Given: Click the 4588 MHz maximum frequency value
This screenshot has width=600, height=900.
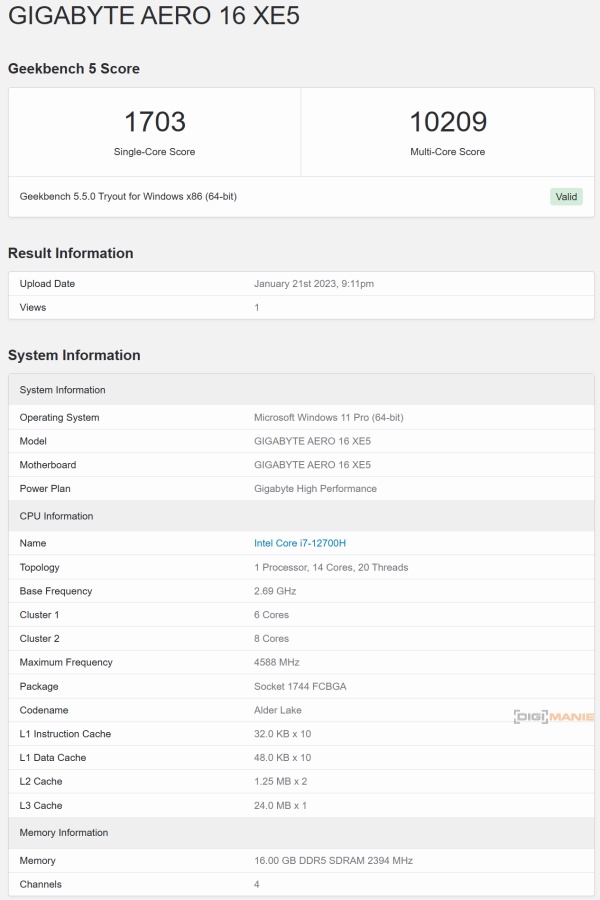Looking at the screenshot, I should tap(277, 662).
